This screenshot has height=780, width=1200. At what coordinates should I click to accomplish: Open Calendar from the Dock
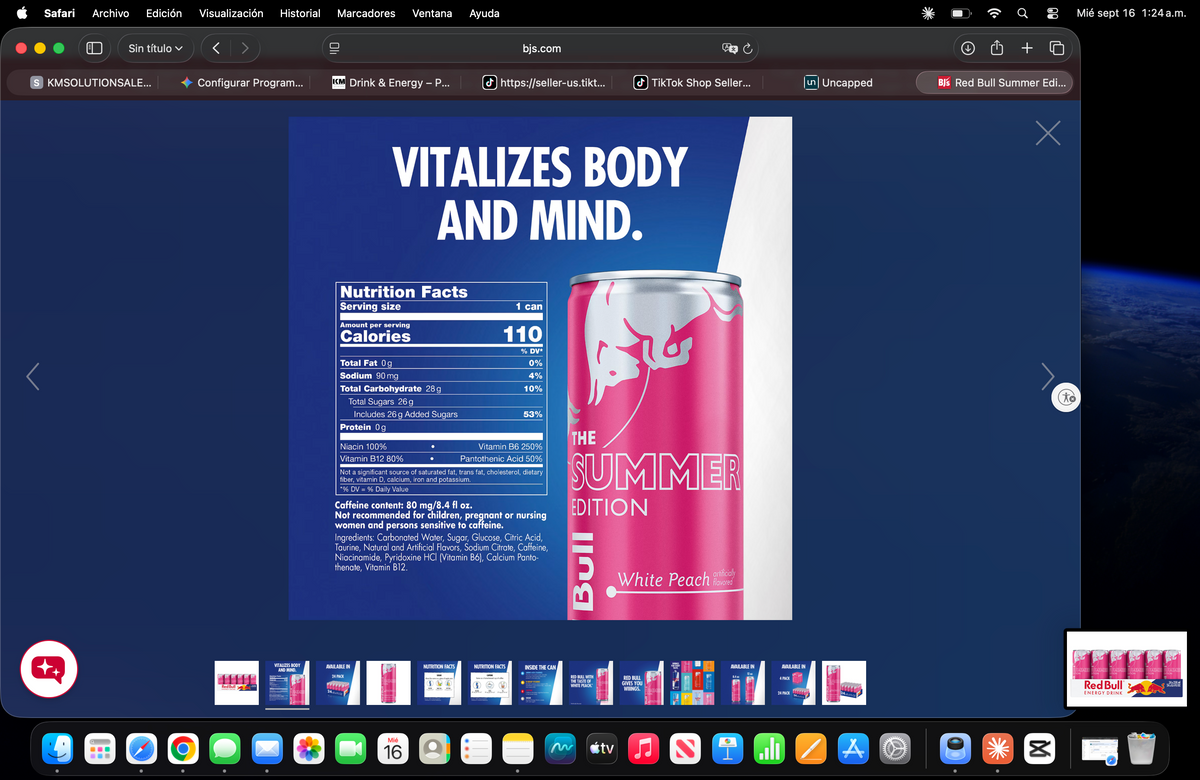coord(392,748)
